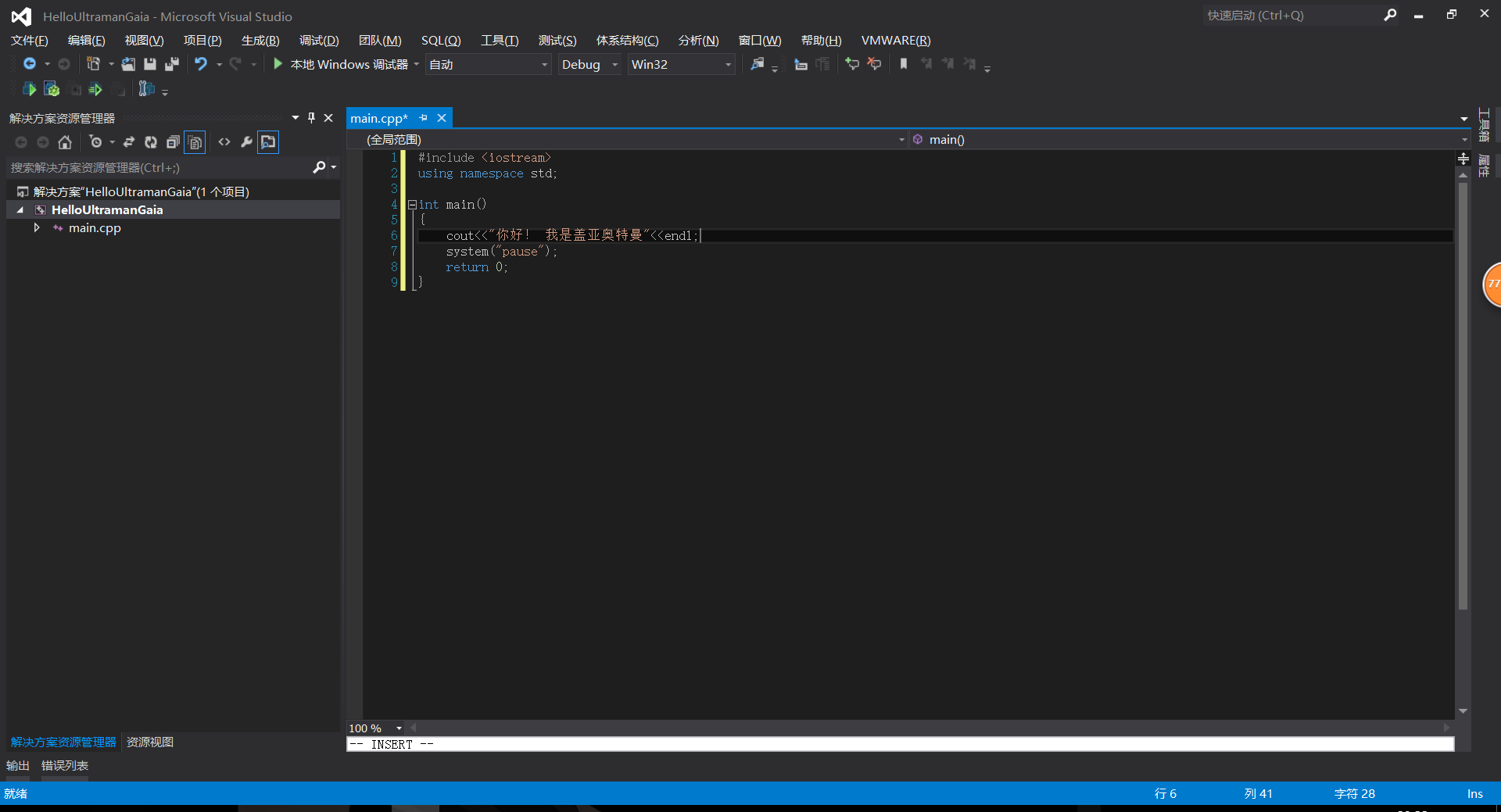The image size is (1501, 812).
Task: Toggle a bookmark with the bookmark icon
Action: 904,64
